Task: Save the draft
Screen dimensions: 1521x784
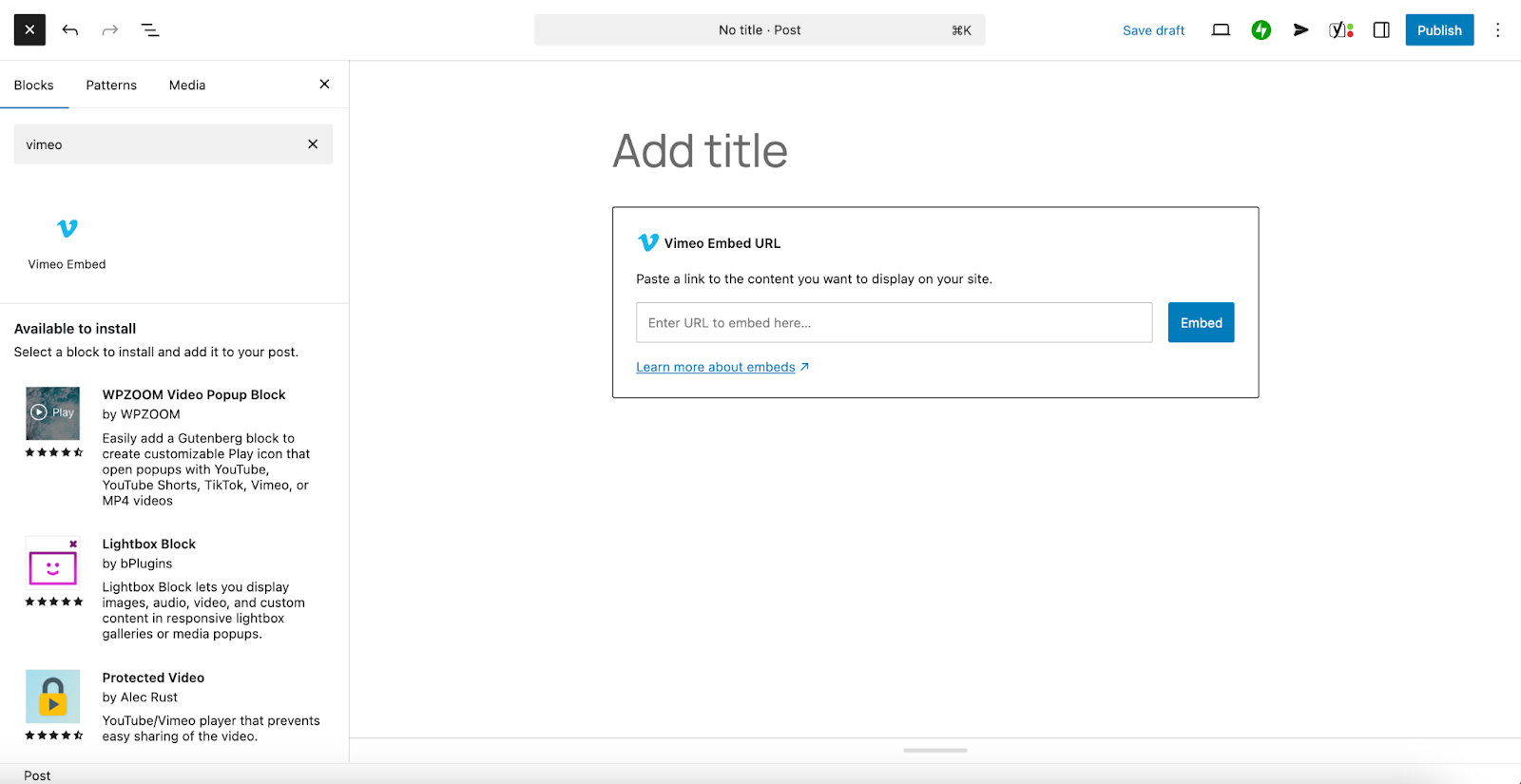Action: [x=1153, y=30]
